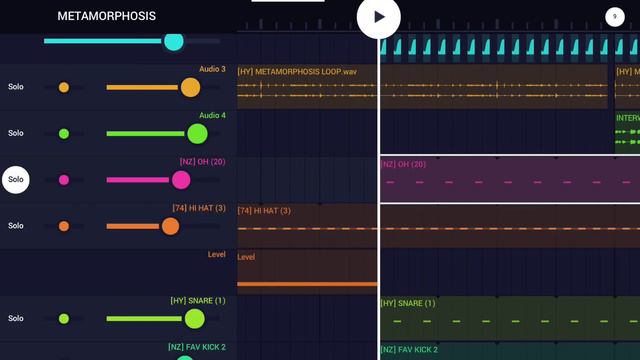Click the [NZ] OH (20) pink volume knob
640x360 pixels.
pyautogui.click(x=181, y=180)
